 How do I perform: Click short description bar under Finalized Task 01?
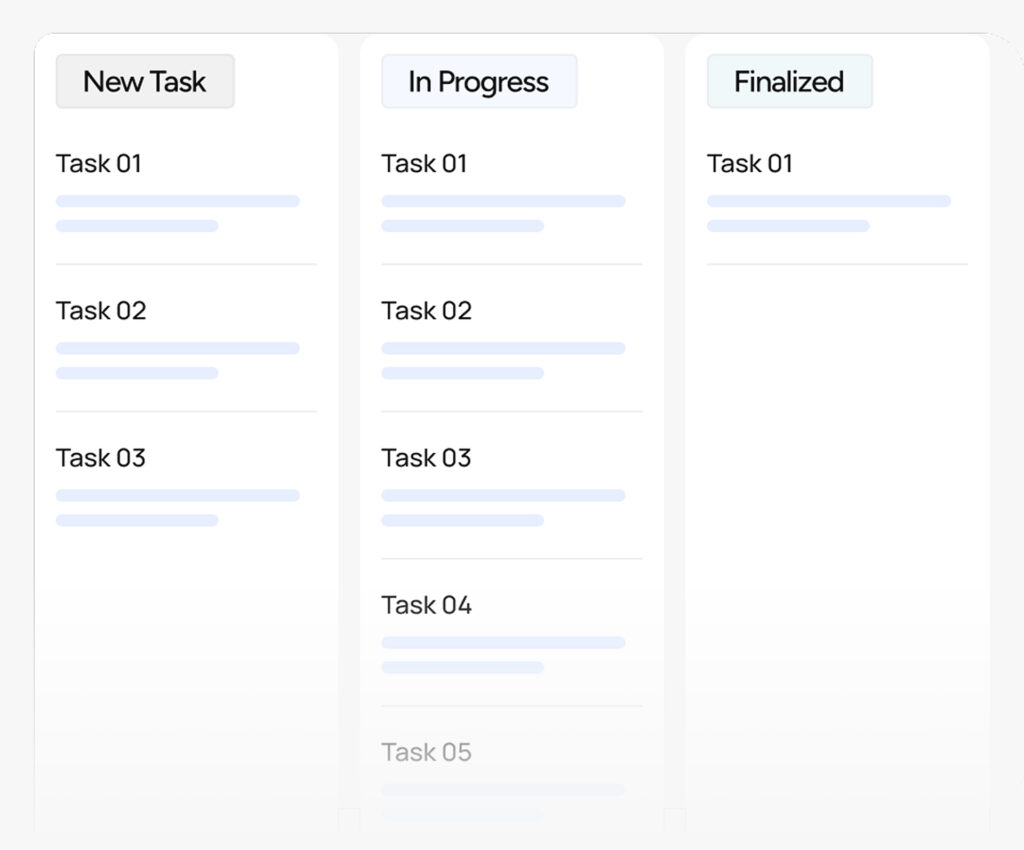(788, 226)
